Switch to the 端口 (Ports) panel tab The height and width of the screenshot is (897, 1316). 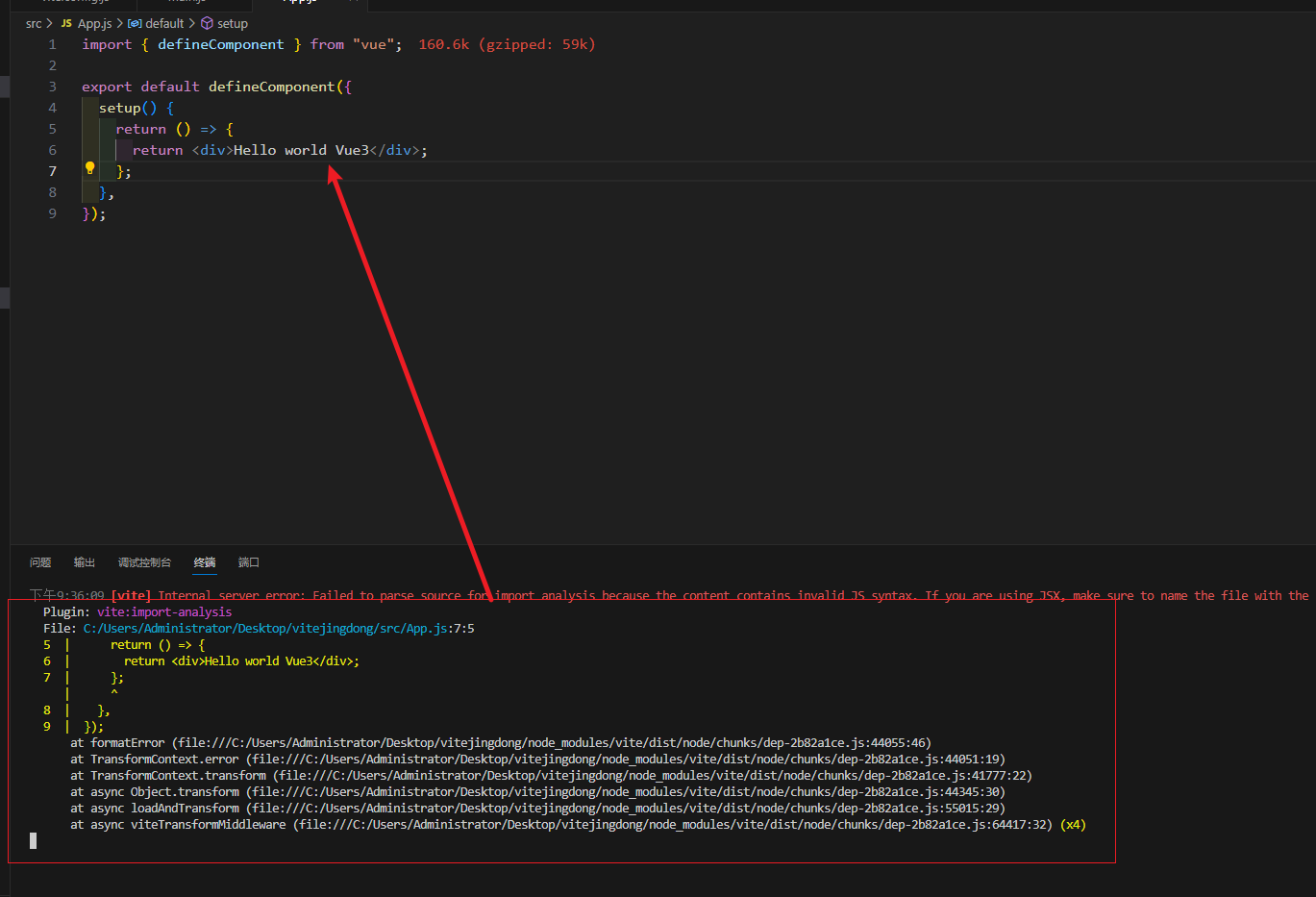coord(249,562)
